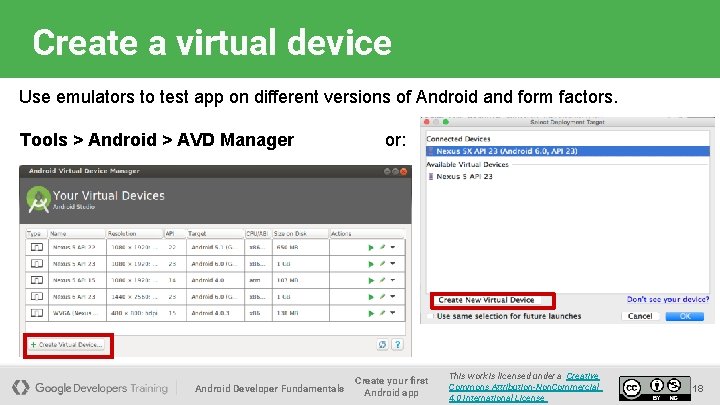Screen dimensions: 720x405
Task: Select the 'Android 4.0.3' target cell
Action: click(x=215, y=313)
